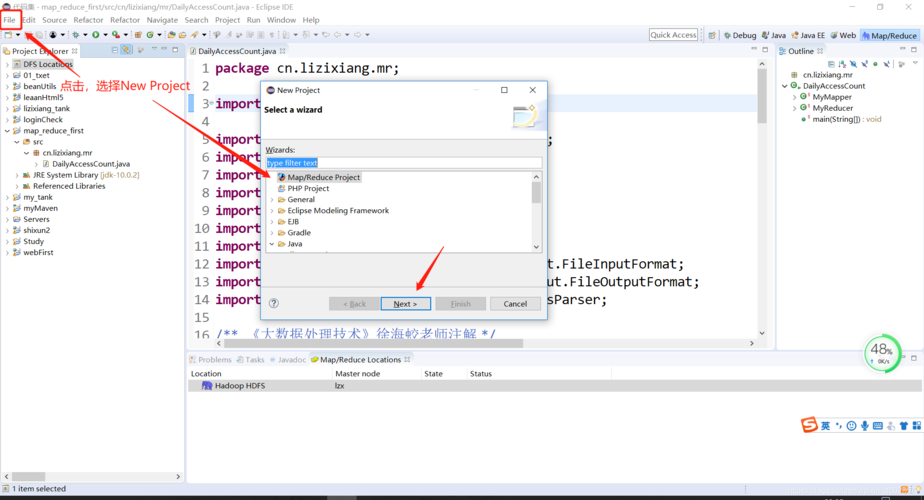Screen dimensions: 924x500
Task: Maximize the Outline view
Action: tap(914, 50)
